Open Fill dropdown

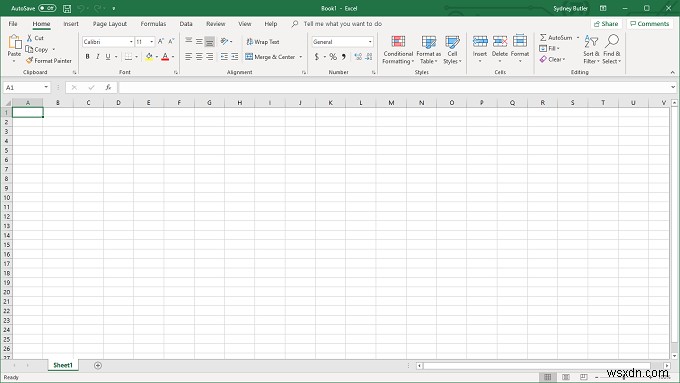coord(549,49)
